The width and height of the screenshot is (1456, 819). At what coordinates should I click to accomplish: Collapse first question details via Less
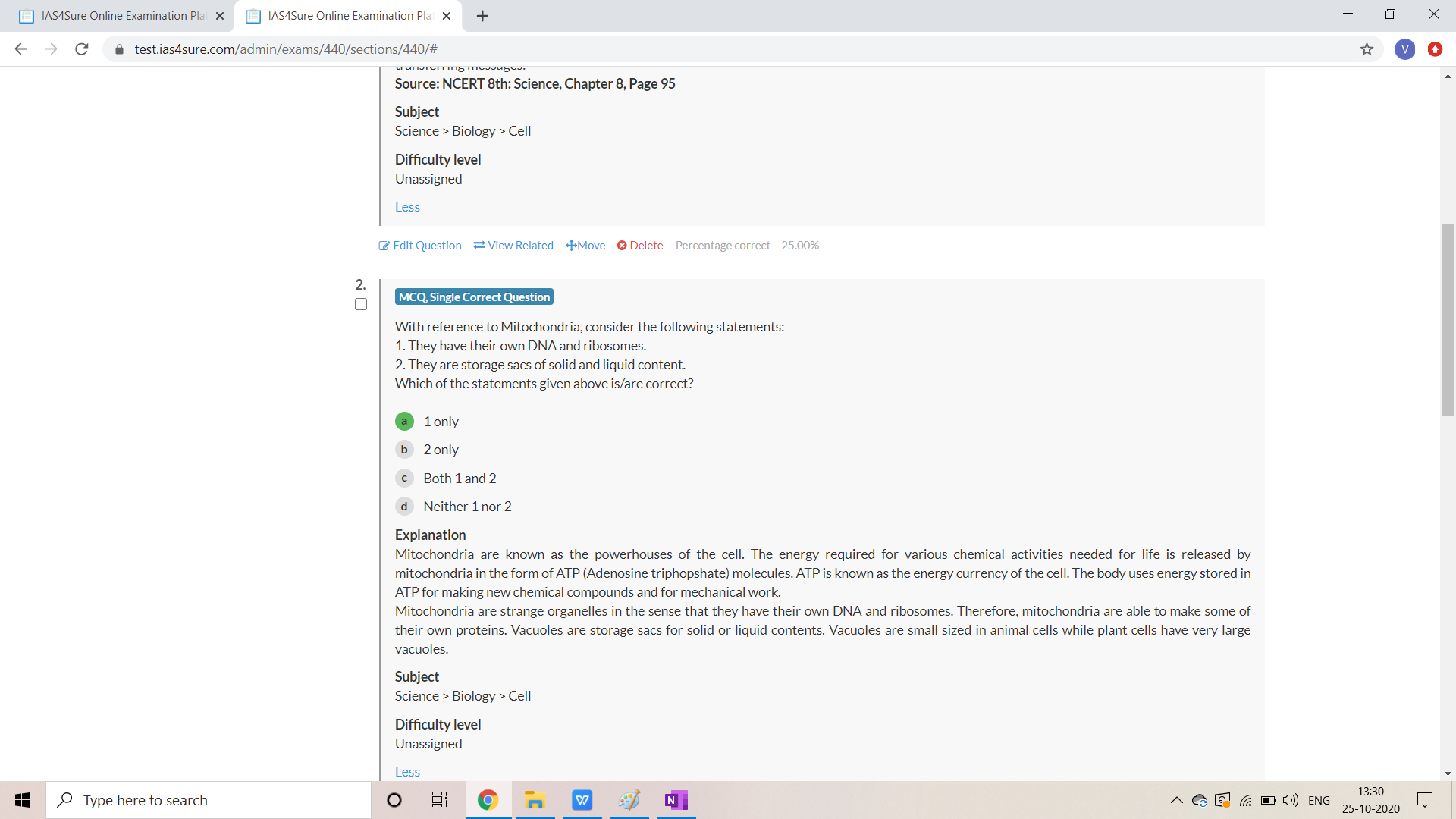(407, 206)
